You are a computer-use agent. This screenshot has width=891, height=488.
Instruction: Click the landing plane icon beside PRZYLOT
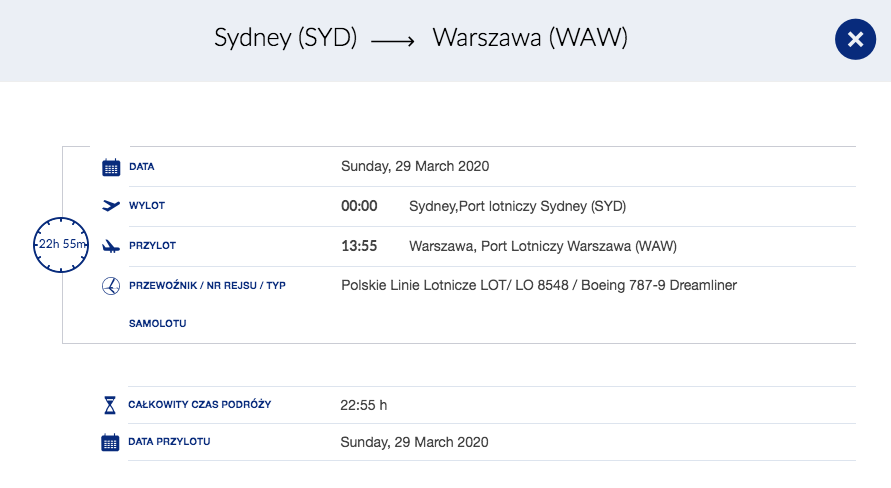click(x=111, y=246)
